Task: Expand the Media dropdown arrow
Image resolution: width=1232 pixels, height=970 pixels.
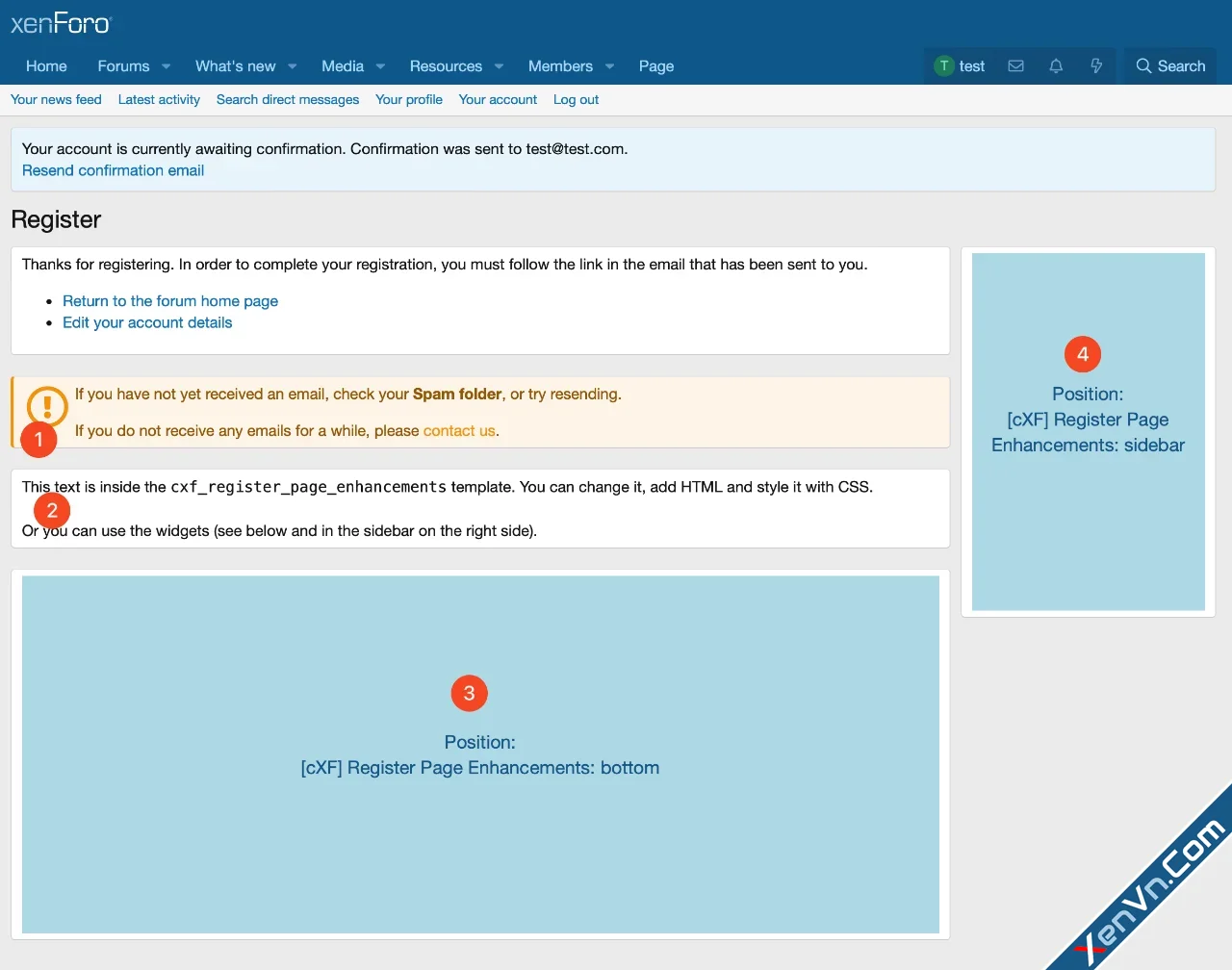Action: point(380,66)
